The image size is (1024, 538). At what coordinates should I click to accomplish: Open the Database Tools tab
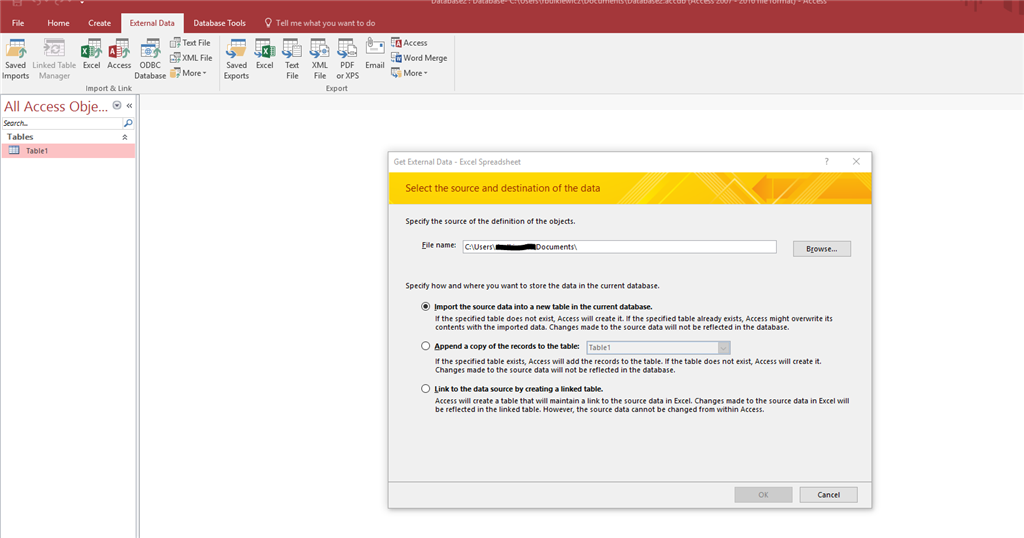(x=219, y=23)
